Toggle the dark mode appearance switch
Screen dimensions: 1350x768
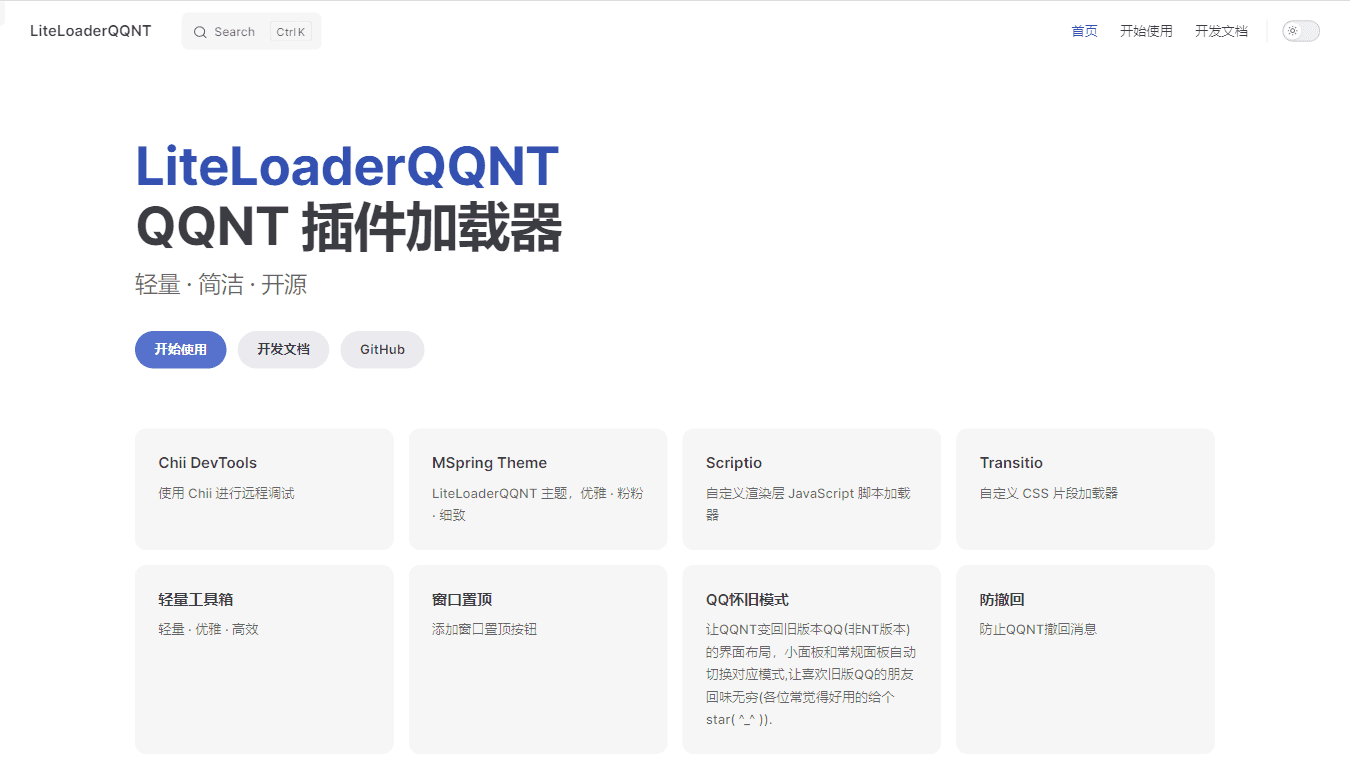coord(1301,31)
